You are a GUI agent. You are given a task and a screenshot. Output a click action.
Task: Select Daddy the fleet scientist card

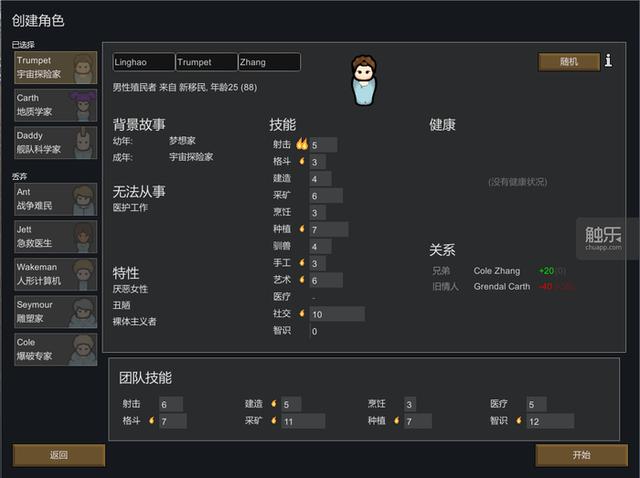click(x=56, y=143)
